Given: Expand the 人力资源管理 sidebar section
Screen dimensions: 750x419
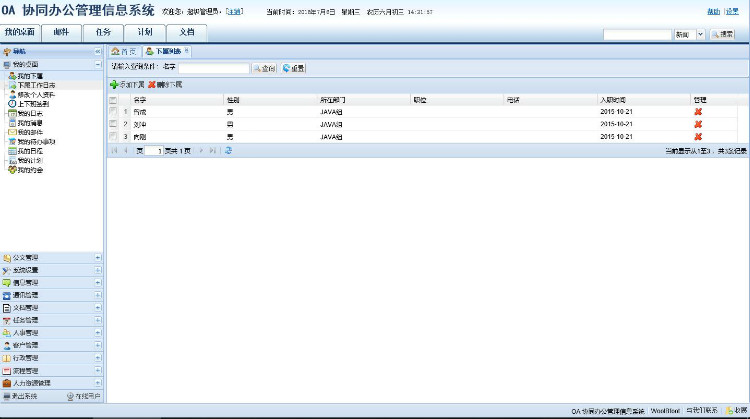Looking at the screenshot, I should point(98,382).
